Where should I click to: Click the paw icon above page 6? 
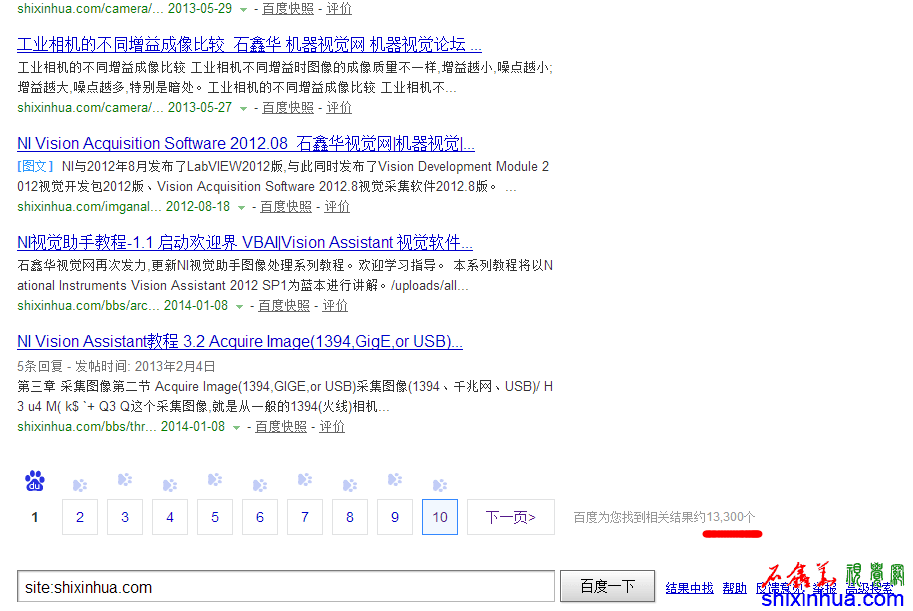(260, 485)
